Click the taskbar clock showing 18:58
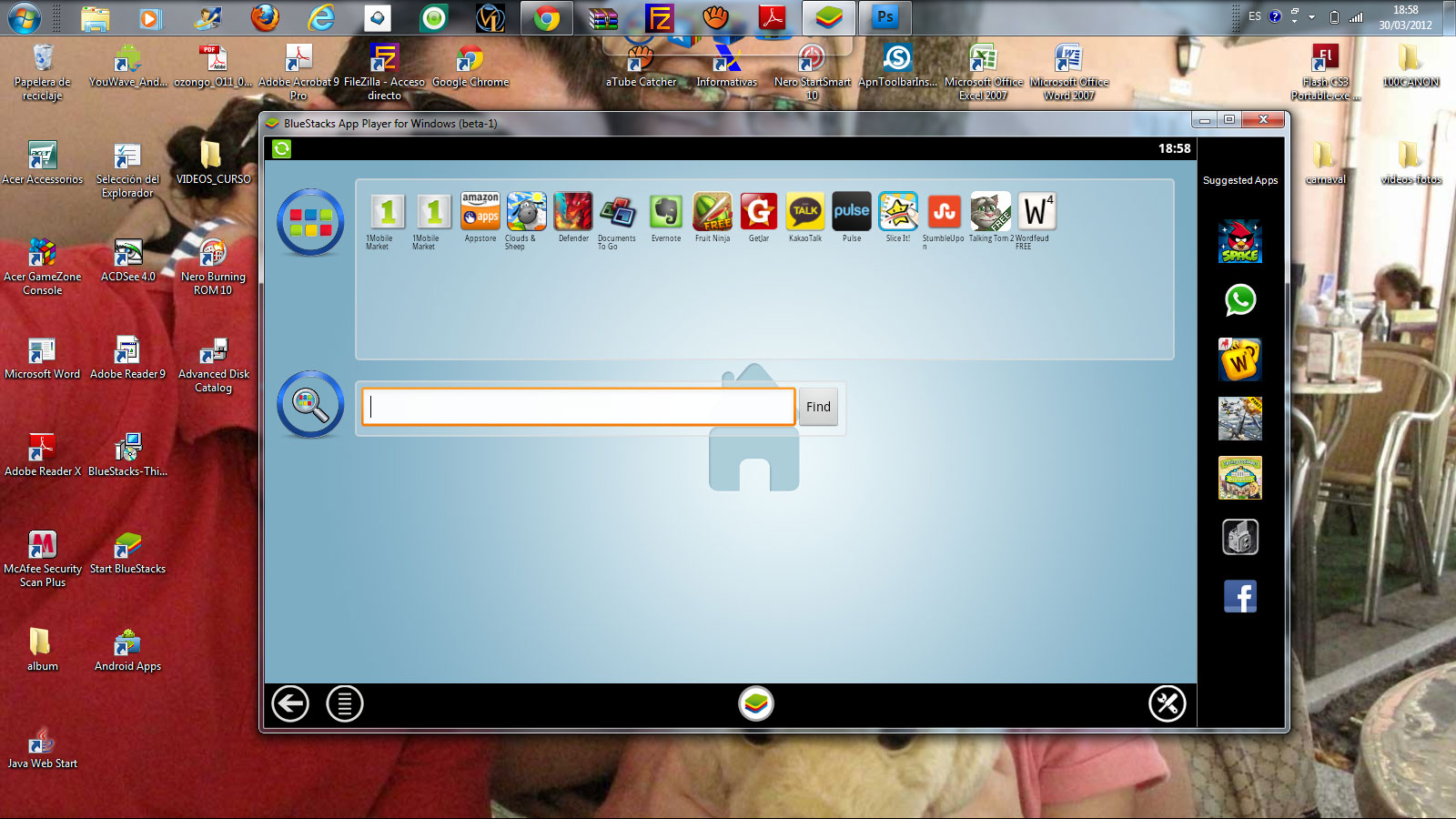 [x=1405, y=17]
